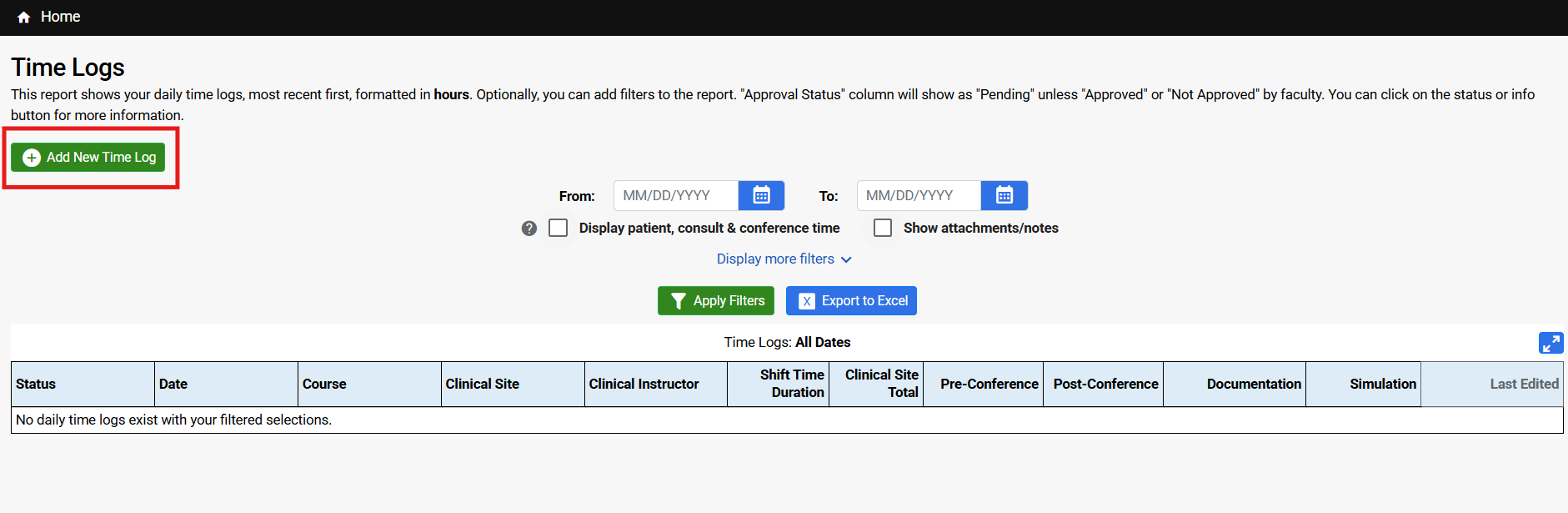The height and width of the screenshot is (513, 1568).
Task: Enable Display patient, consult & conference time
Action: 559,228
